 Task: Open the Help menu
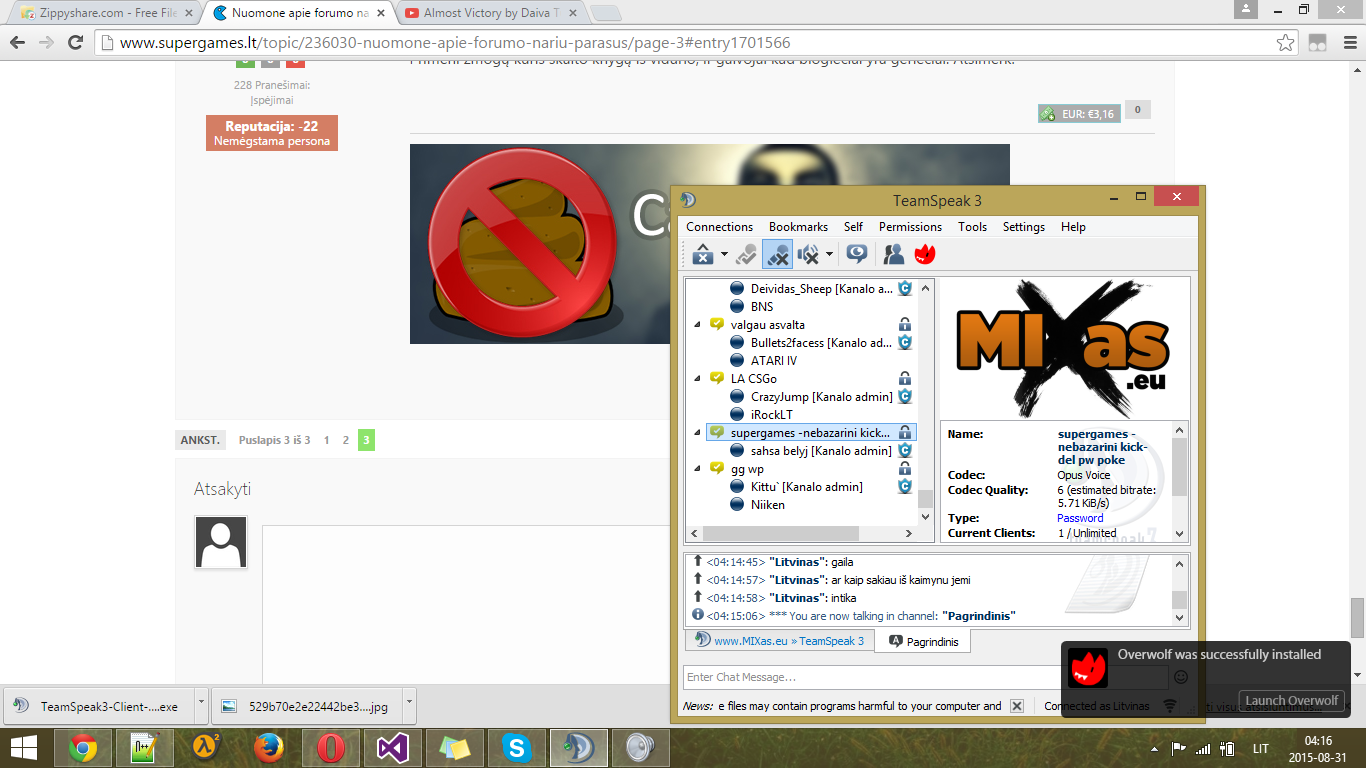coord(1073,227)
